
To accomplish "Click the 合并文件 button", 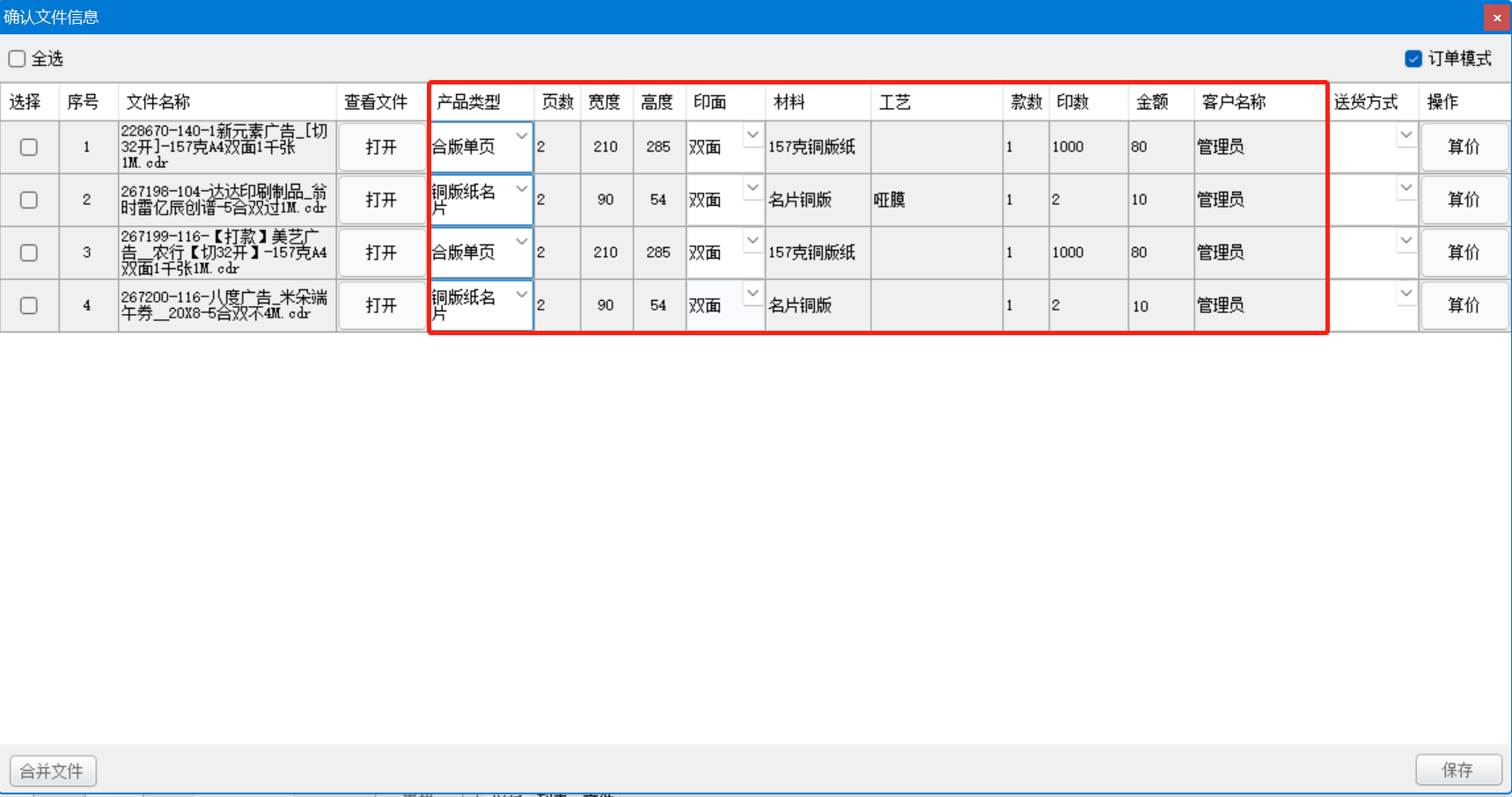I will 53,771.
